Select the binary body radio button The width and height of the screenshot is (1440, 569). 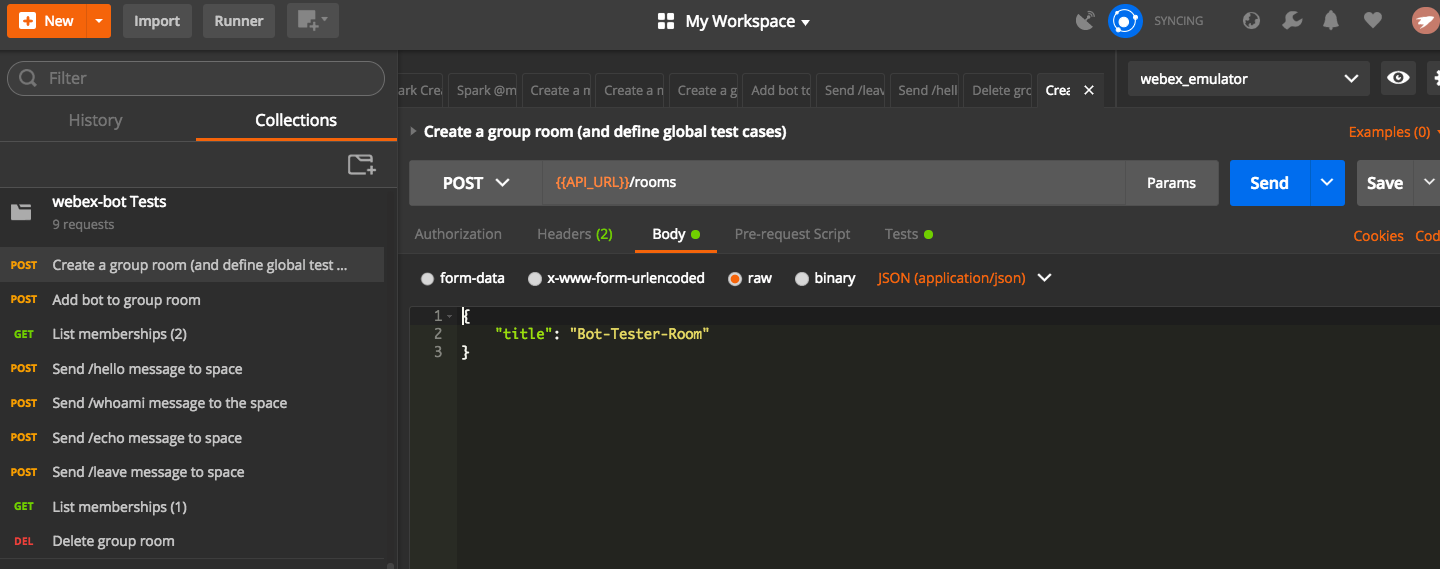point(801,279)
